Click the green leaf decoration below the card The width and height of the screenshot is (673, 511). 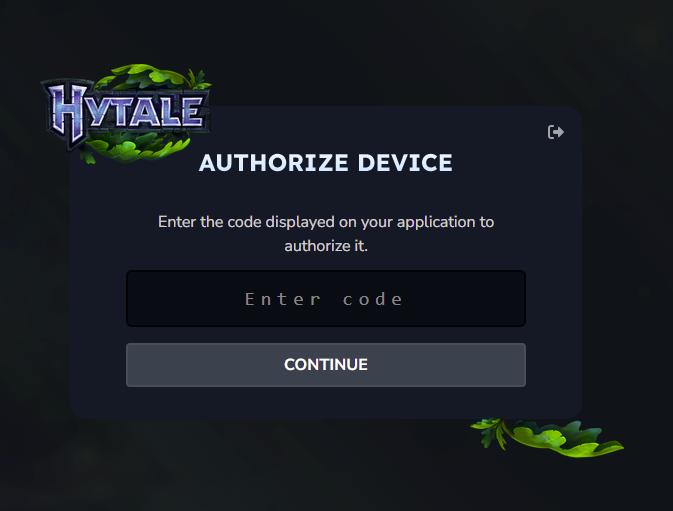click(x=547, y=438)
